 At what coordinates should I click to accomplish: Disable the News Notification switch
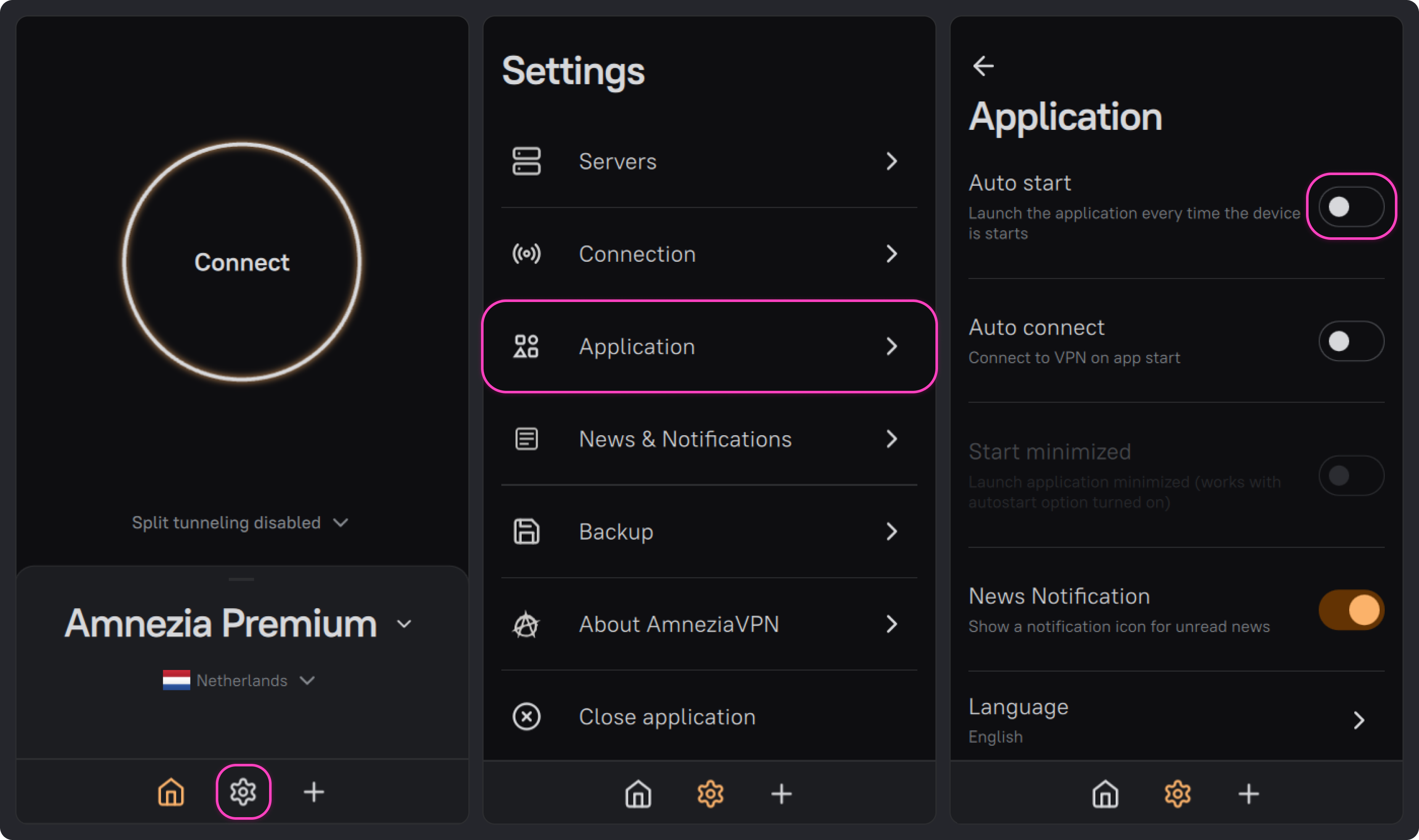pyautogui.click(x=1351, y=609)
